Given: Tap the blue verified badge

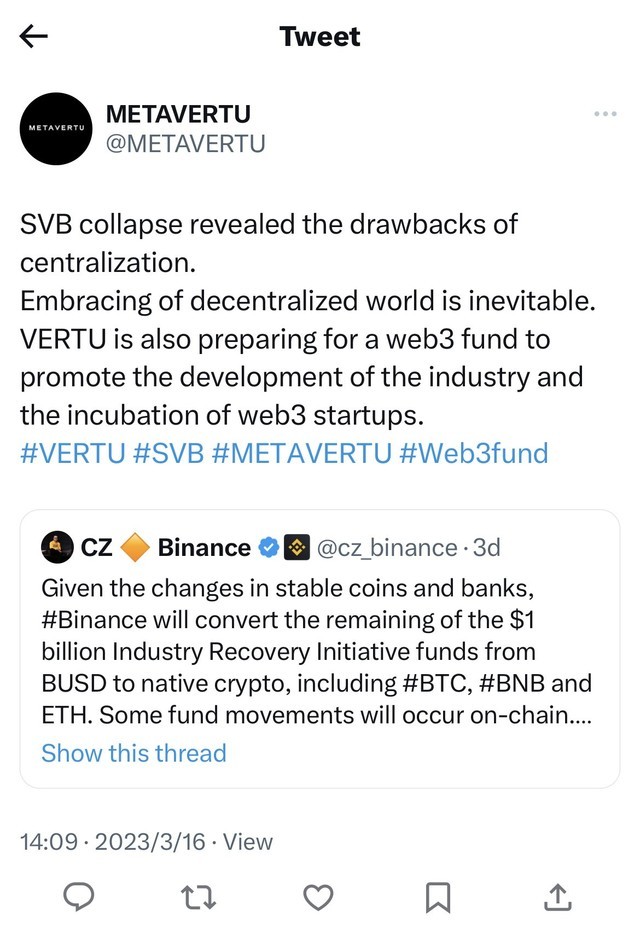Looking at the screenshot, I should [269, 547].
